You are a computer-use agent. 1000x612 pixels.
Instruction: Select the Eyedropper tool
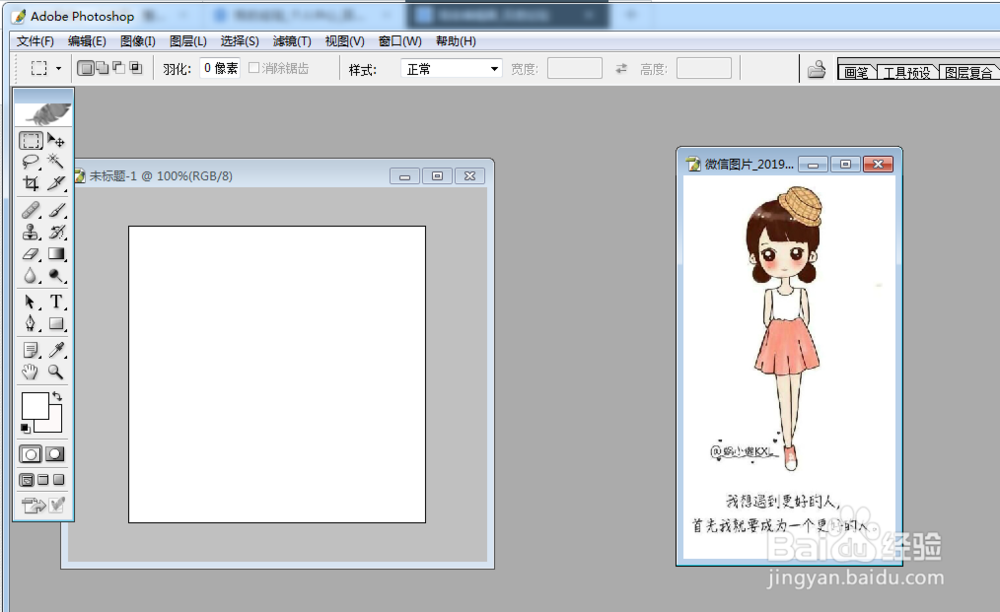[x=56, y=350]
